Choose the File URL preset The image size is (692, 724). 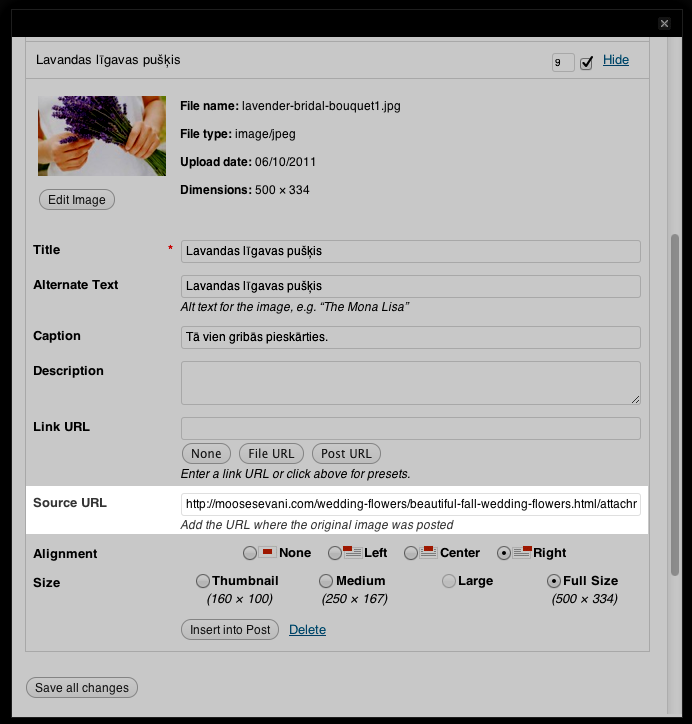[x=271, y=453]
